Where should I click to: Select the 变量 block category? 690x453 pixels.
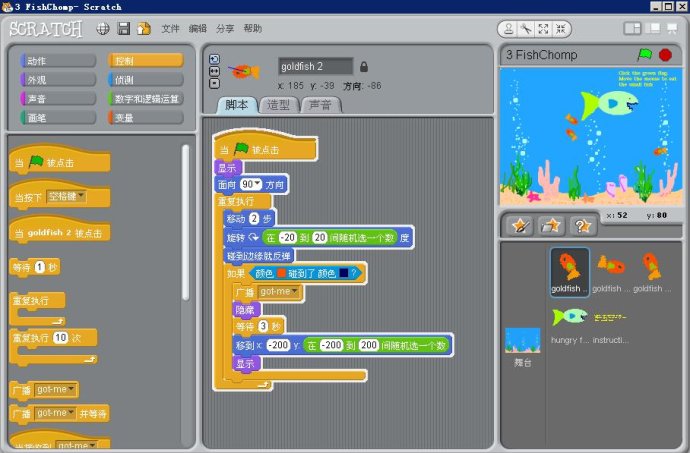[146, 118]
